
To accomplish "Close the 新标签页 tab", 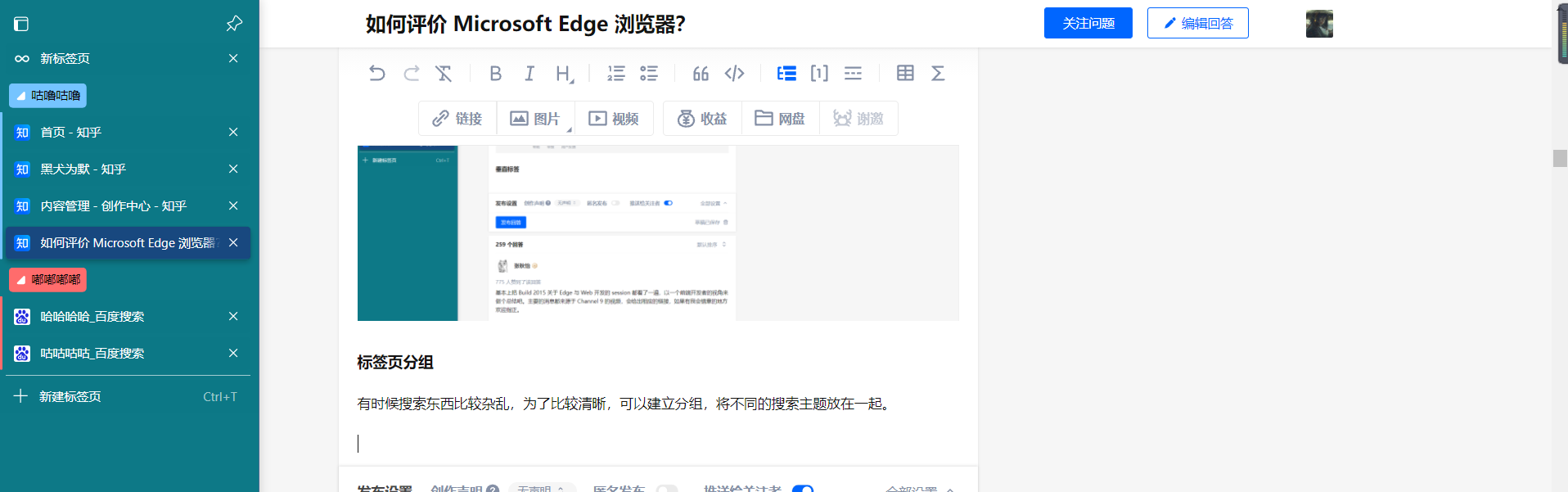I will [x=233, y=58].
